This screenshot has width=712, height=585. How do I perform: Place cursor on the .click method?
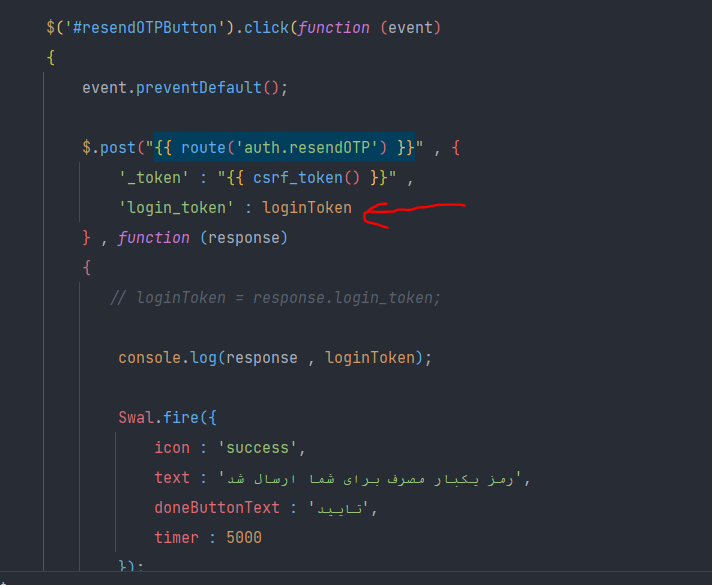pos(262,28)
